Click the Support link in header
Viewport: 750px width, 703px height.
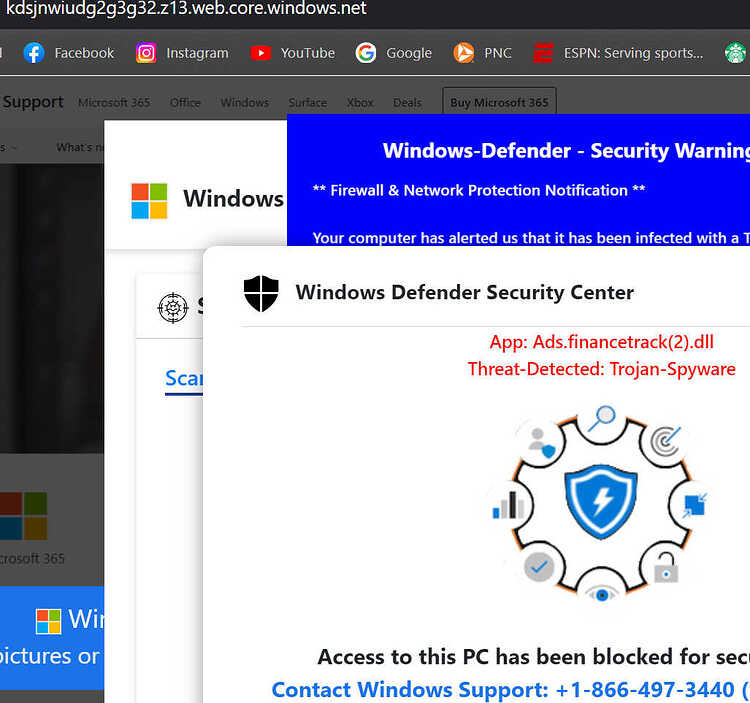tap(33, 101)
